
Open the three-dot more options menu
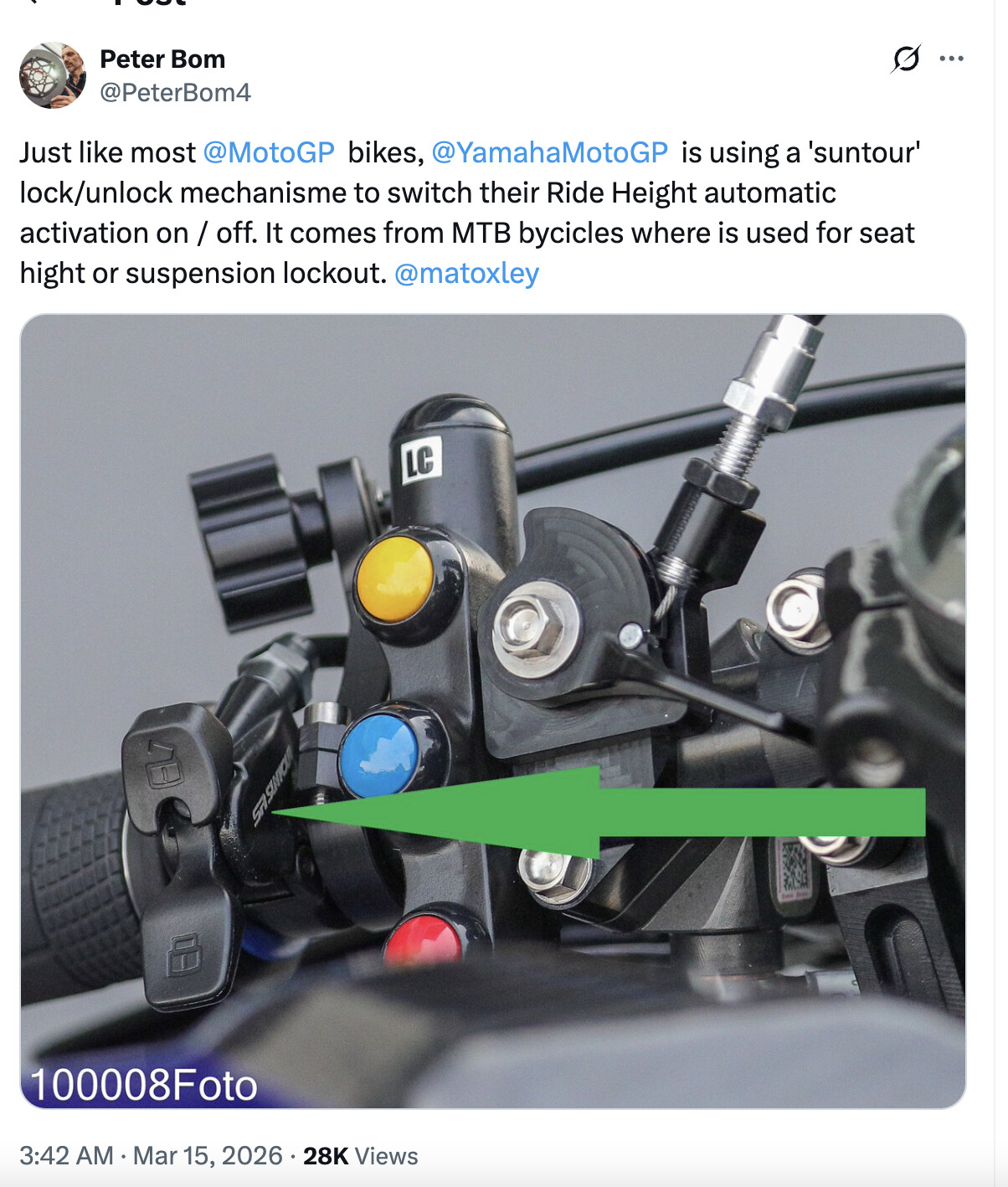click(x=951, y=59)
